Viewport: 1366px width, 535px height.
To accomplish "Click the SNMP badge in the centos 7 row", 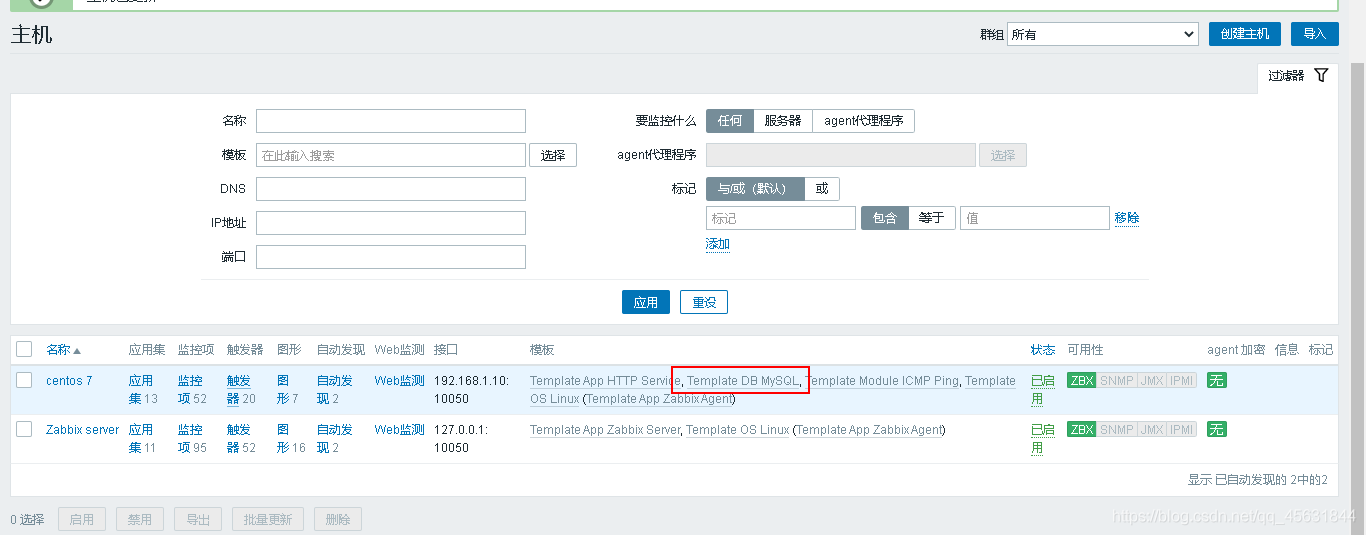I will (x=1115, y=380).
